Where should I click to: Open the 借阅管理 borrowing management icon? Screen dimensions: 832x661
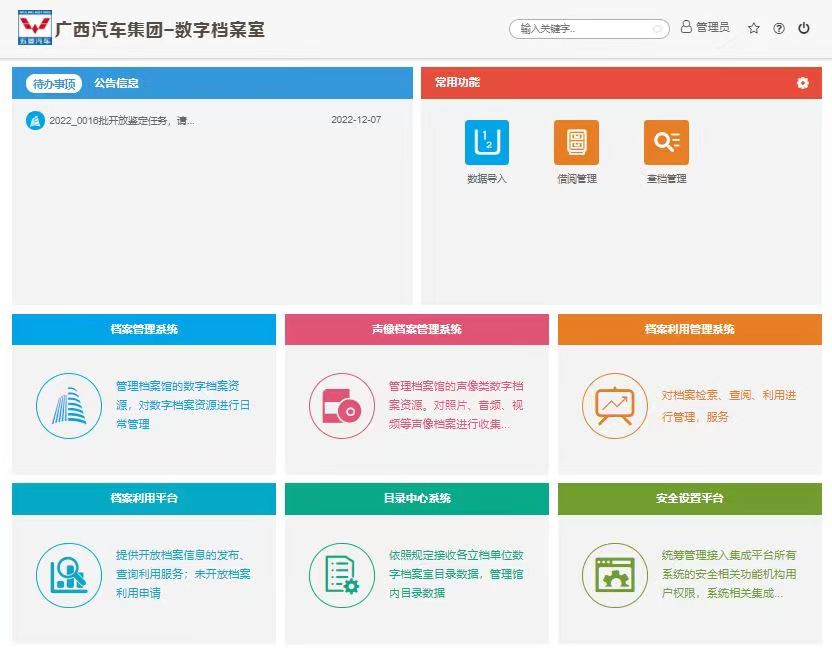(x=576, y=142)
